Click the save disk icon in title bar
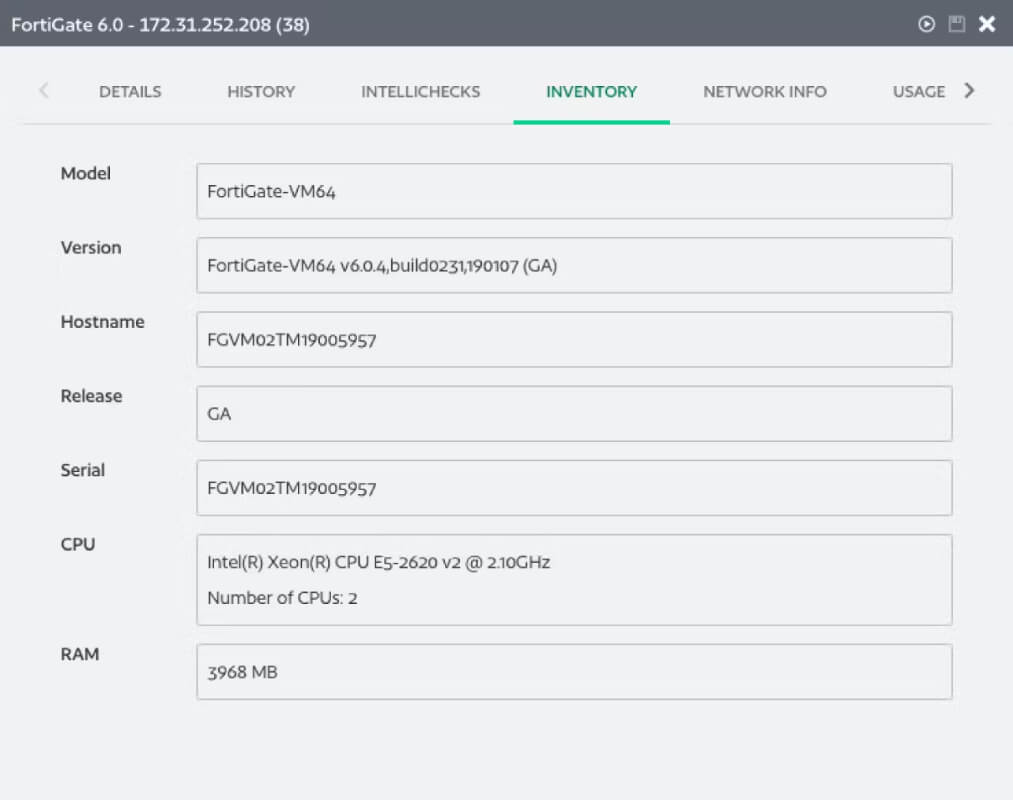The height and width of the screenshot is (800, 1013). click(x=956, y=25)
